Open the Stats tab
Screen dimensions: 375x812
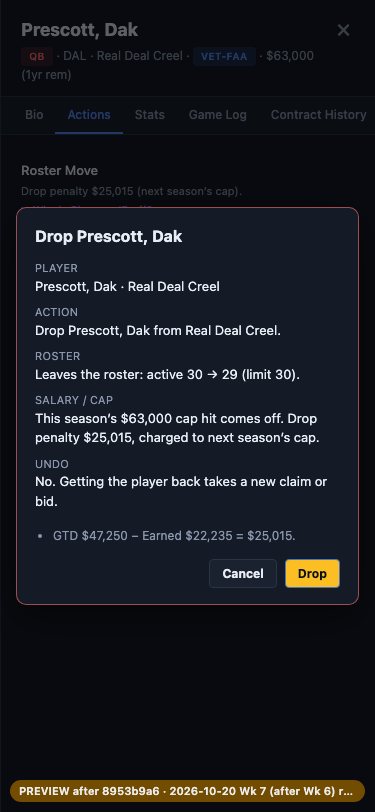(150, 114)
